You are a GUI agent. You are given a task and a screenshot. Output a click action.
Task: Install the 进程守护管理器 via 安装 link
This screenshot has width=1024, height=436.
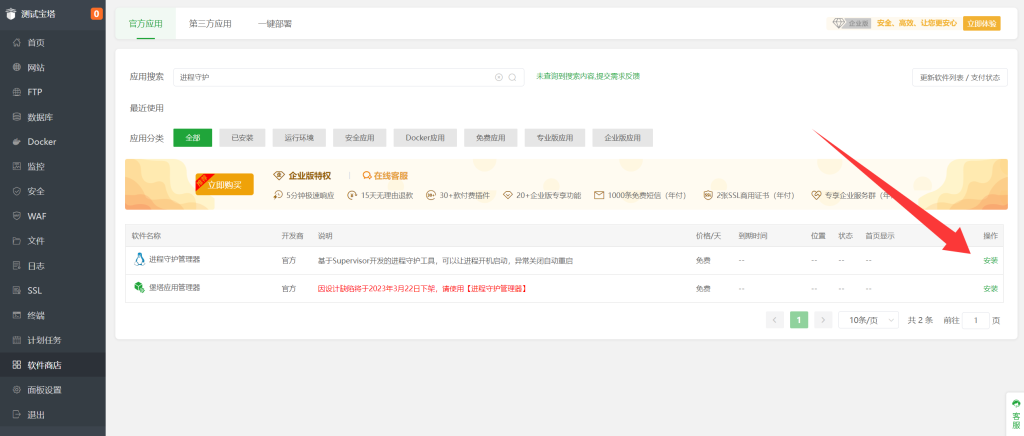coord(989,260)
